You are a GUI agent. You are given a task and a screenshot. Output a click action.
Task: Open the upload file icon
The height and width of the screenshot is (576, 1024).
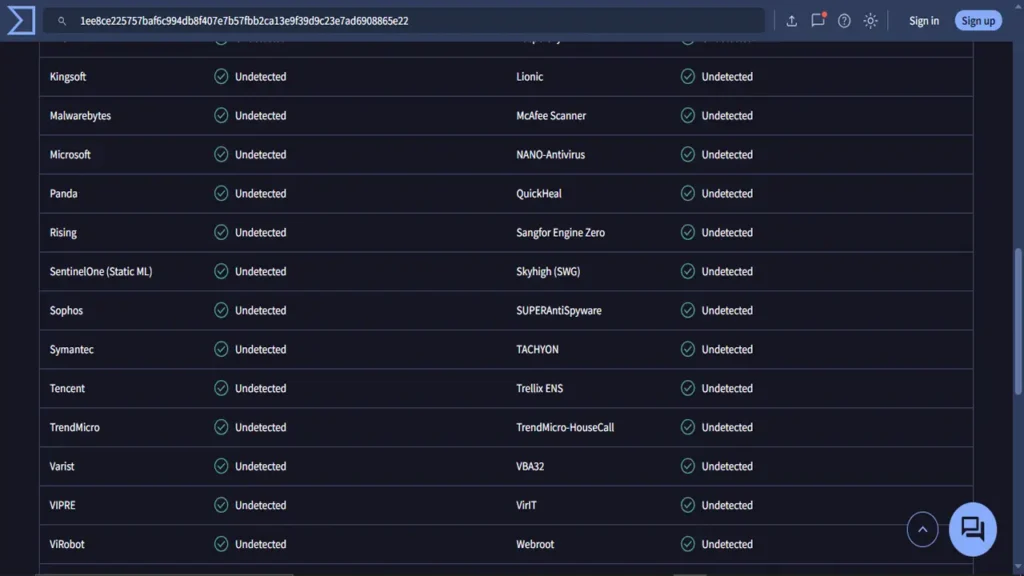791,21
